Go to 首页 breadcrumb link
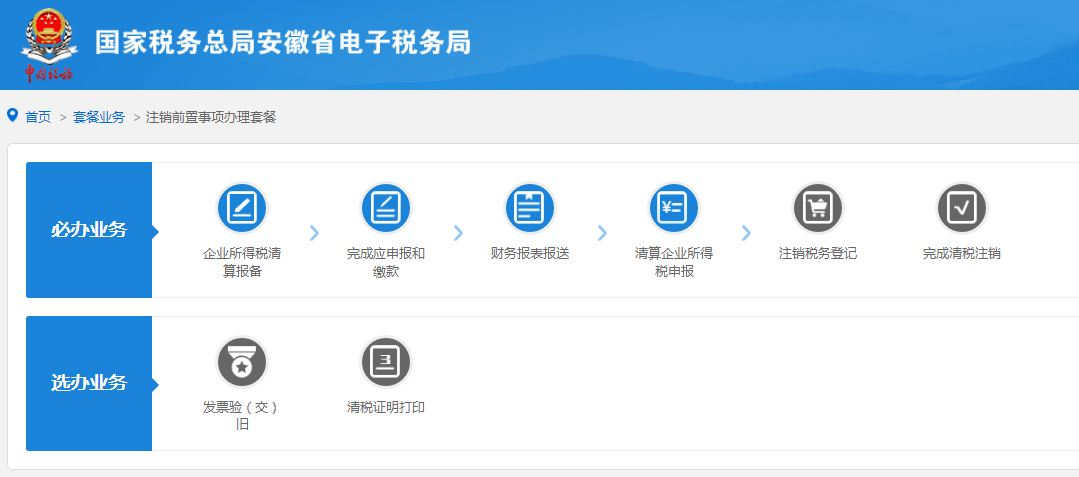 click(39, 117)
